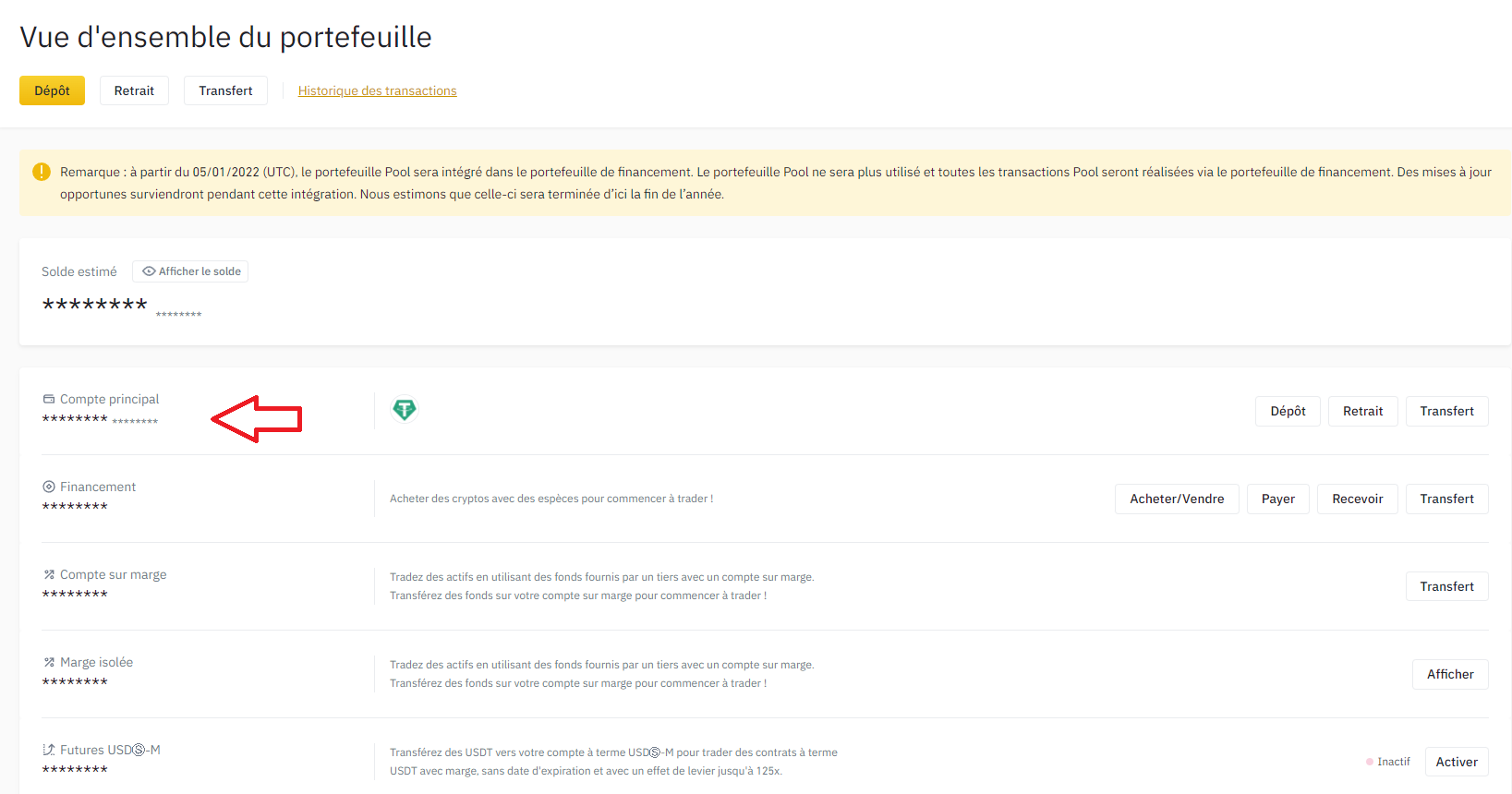The width and height of the screenshot is (1512, 794).
Task: Click Payer in the Financement row
Action: pos(1277,499)
